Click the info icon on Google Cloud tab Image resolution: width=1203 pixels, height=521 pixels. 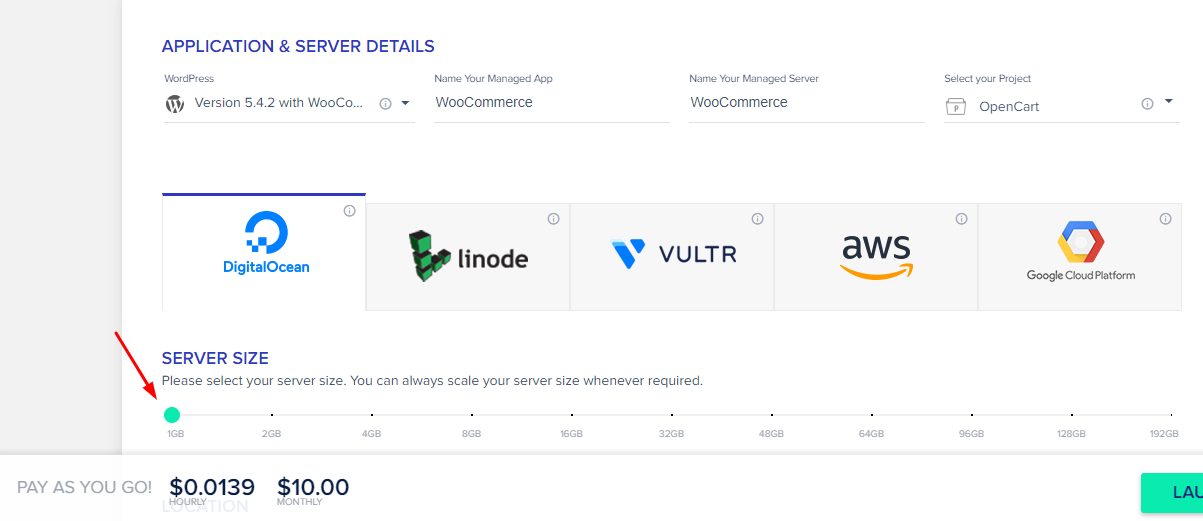[x=1165, y=219]
